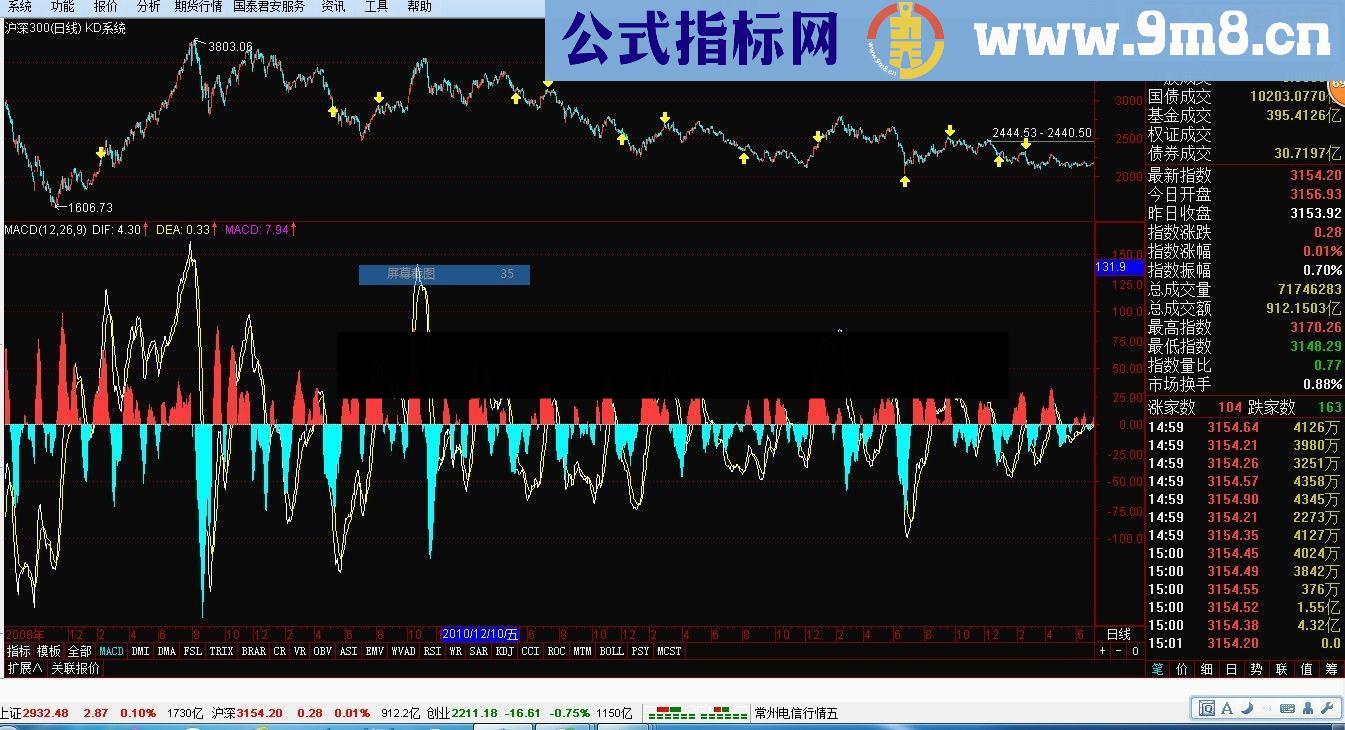Click the IME Q logo icon
The width and height of the screenshot is (1345, 730).
[x=1205, y=709]
